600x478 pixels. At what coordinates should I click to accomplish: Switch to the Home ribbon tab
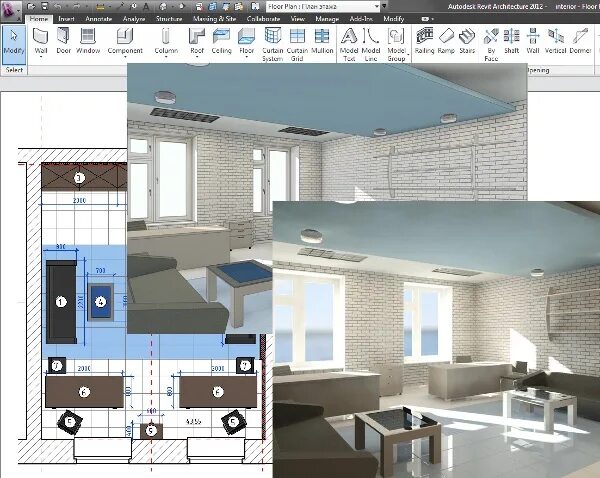pos(39,19)
